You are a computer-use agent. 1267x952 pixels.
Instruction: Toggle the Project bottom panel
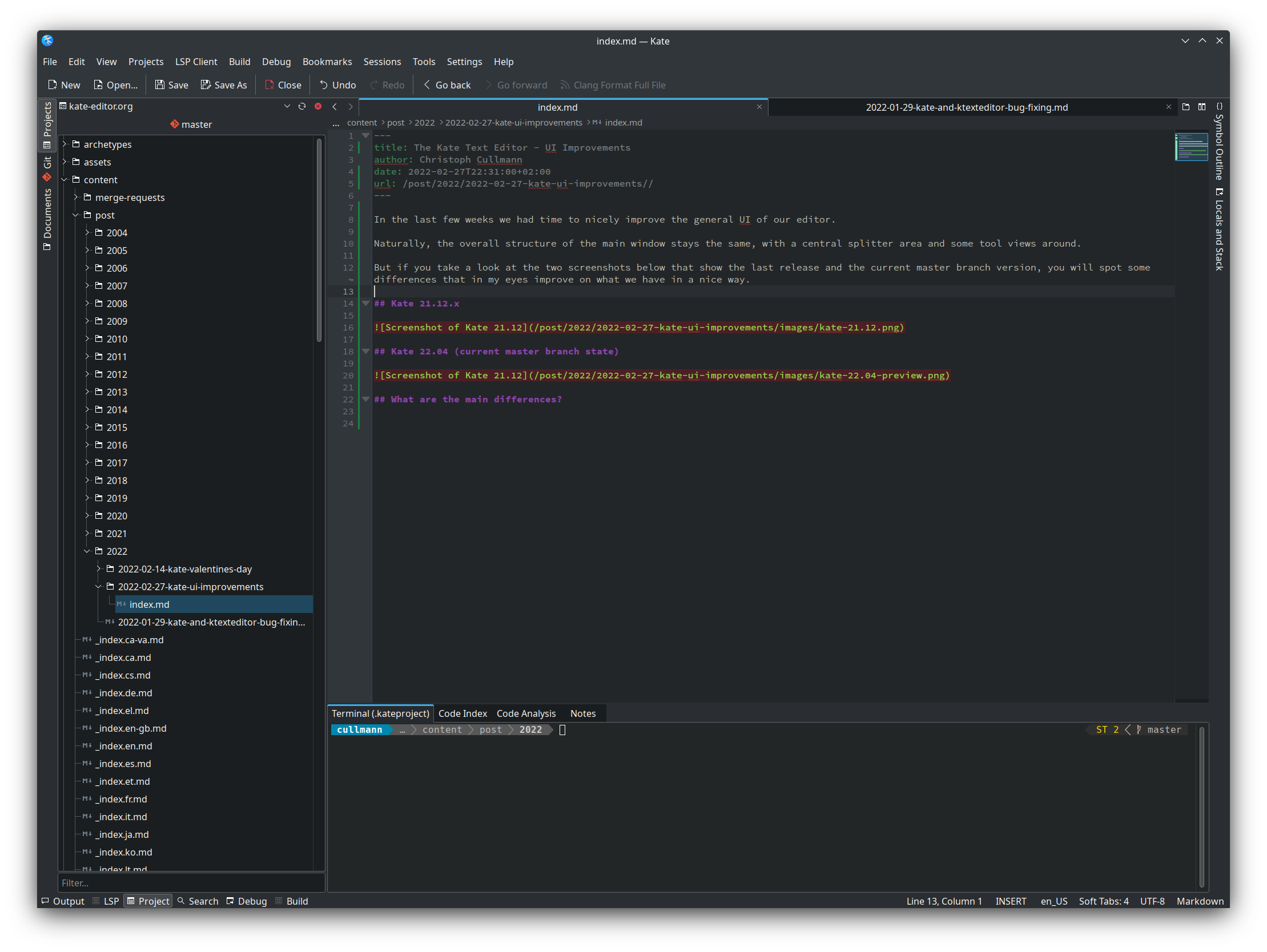point(148,901)
